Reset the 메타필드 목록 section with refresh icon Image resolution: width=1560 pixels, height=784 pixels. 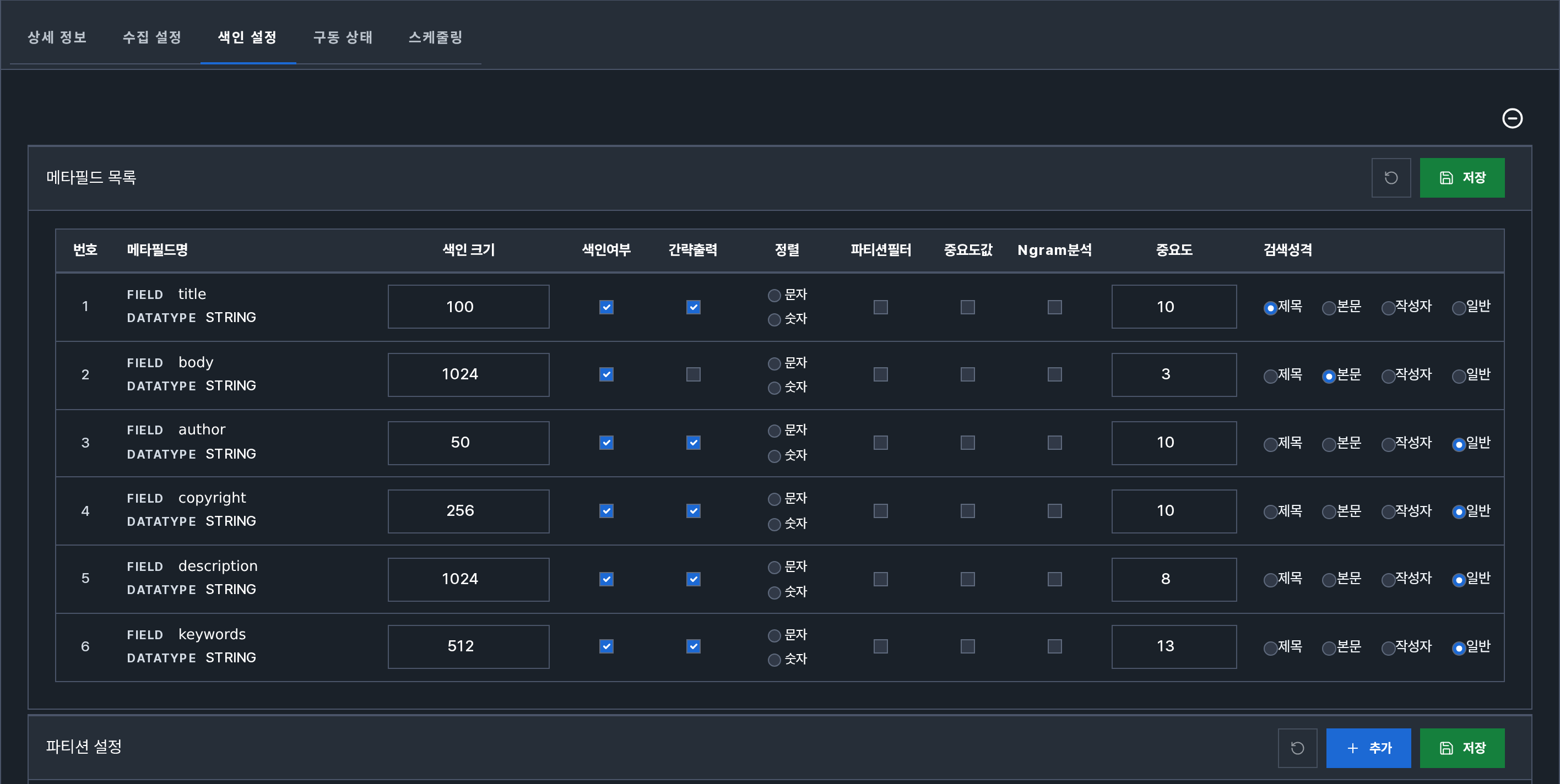[x=1391, y=177]
